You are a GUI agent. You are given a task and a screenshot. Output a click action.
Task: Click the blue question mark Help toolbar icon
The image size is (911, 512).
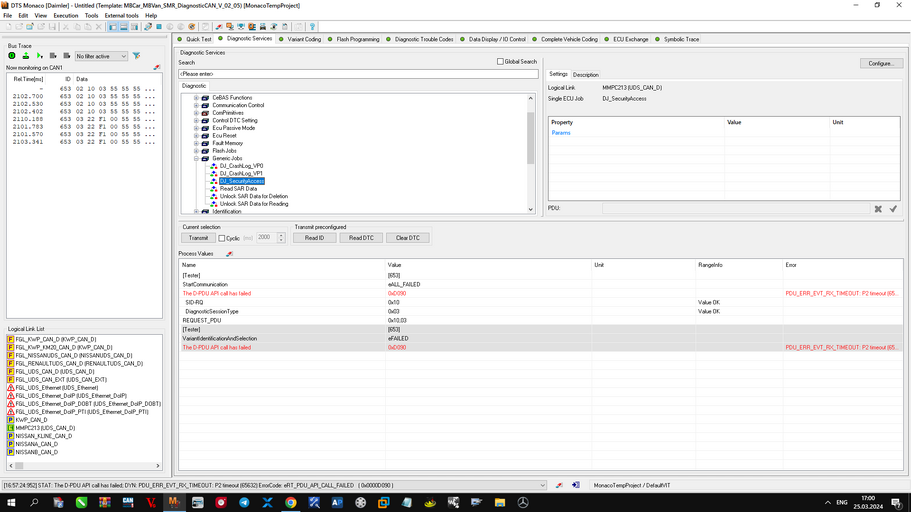point(312,27)
